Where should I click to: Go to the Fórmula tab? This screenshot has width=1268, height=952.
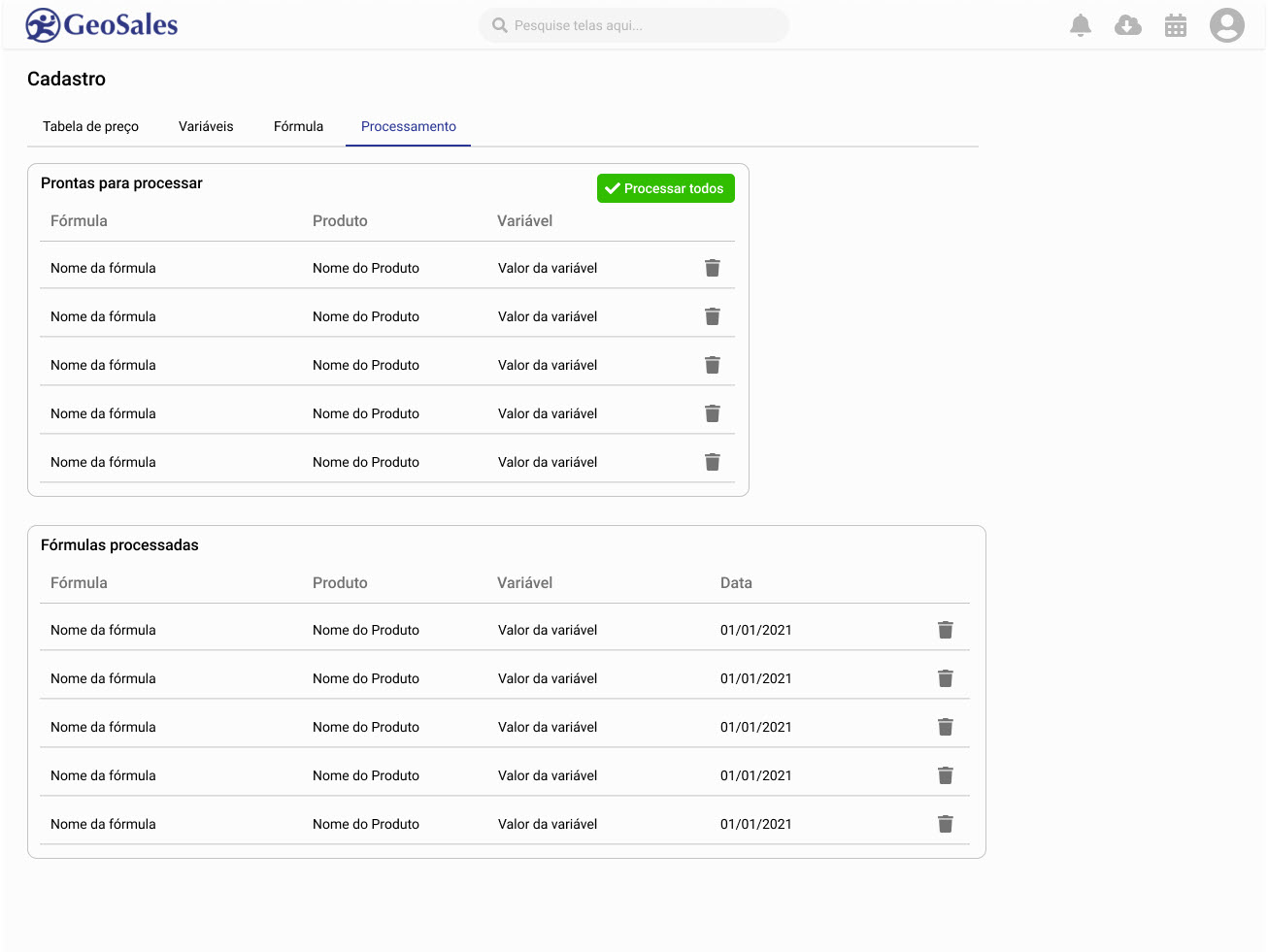click(298, 127)
